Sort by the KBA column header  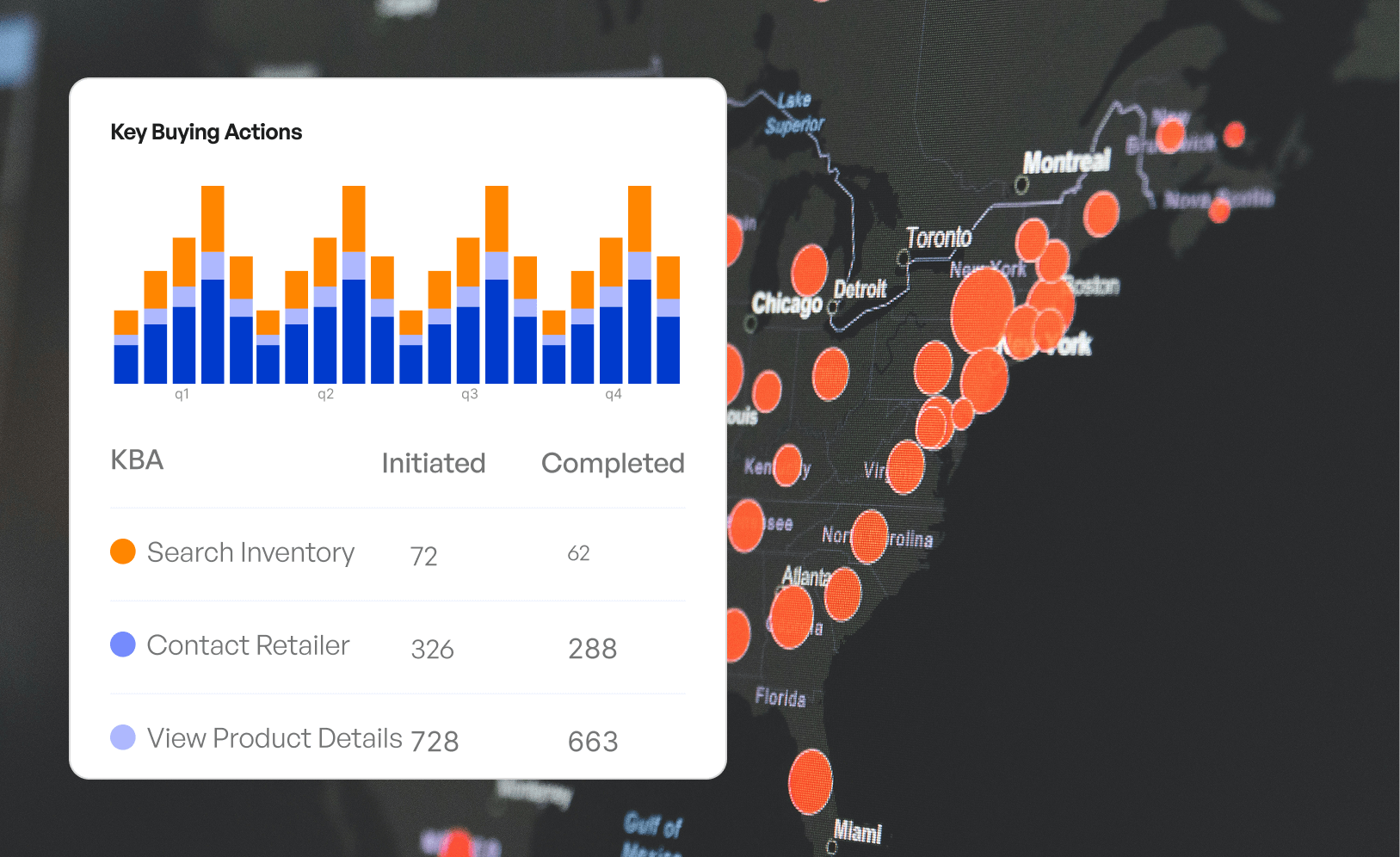[137, 460]
